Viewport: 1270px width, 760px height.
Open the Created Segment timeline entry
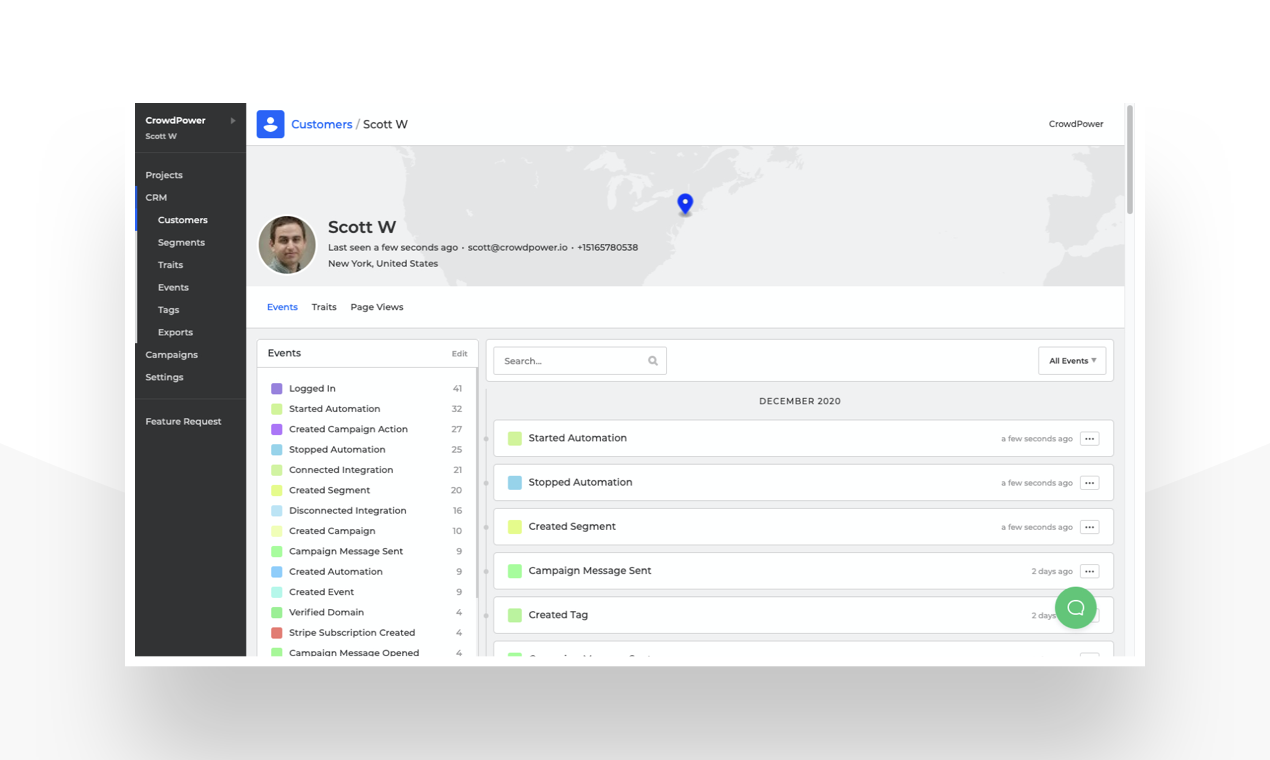tap(803, 527)
